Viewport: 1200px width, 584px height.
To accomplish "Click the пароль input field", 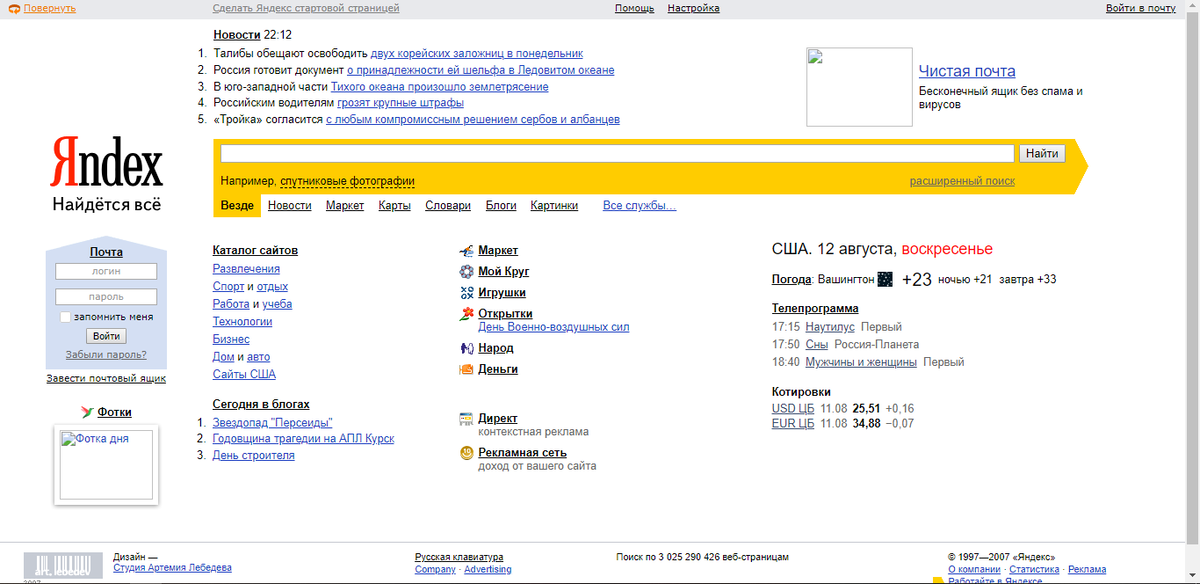I will (x=106, y=297).
